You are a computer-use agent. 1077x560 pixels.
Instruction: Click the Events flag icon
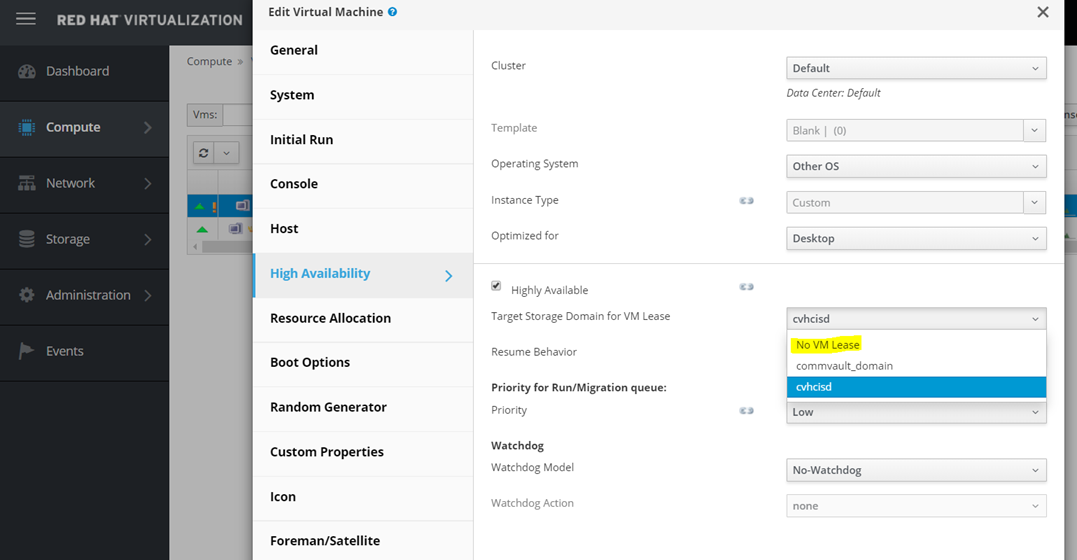click(26, 351)
